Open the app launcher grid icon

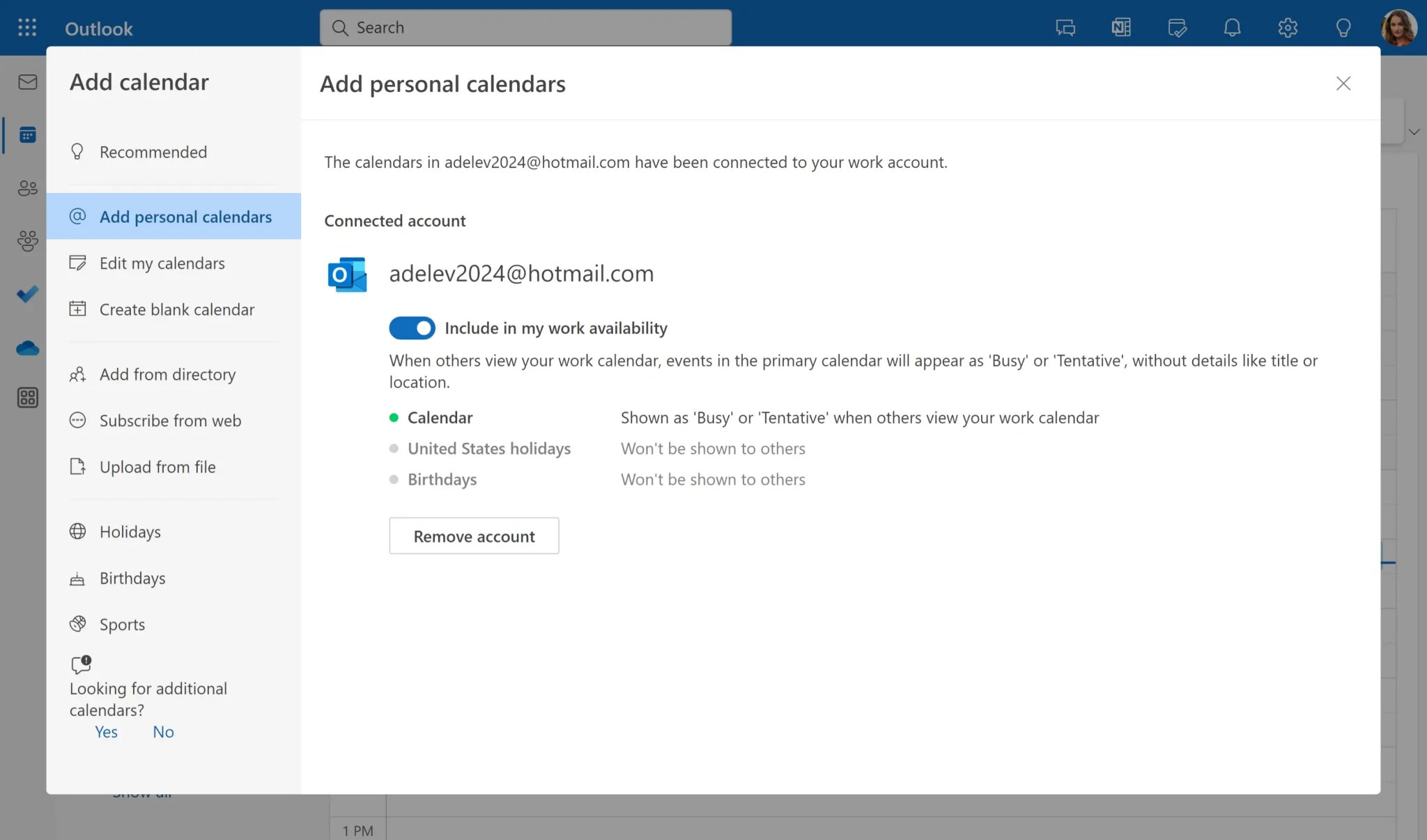(27, 28)
